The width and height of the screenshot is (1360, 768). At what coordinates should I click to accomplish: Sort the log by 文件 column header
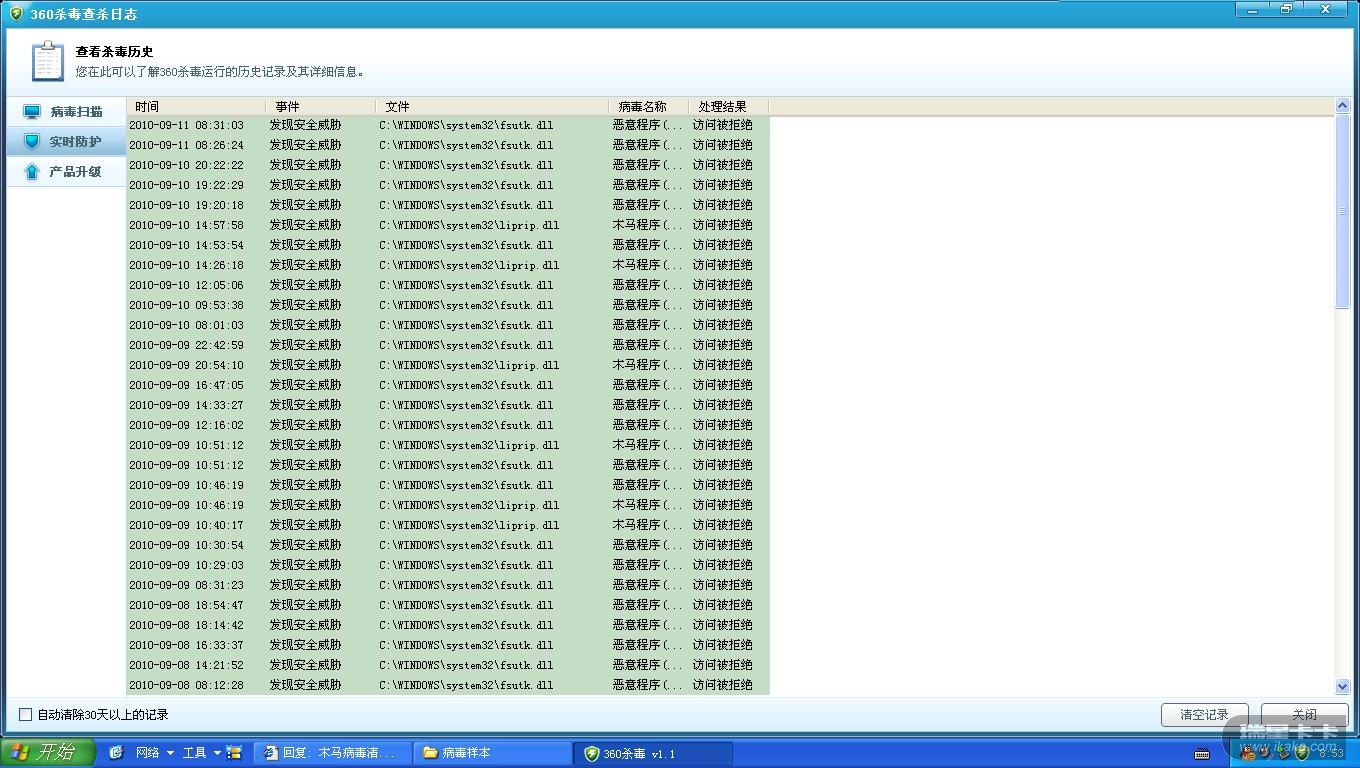492,106
